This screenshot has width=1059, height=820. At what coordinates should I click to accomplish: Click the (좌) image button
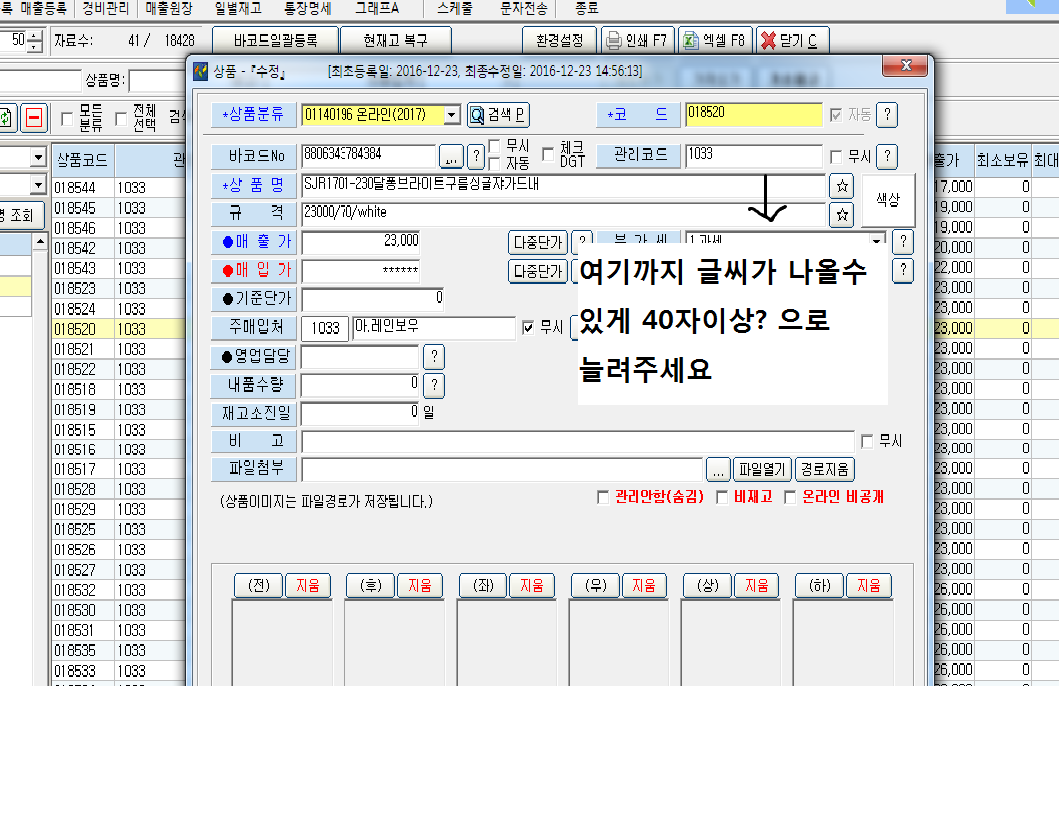tap(483, 585)
